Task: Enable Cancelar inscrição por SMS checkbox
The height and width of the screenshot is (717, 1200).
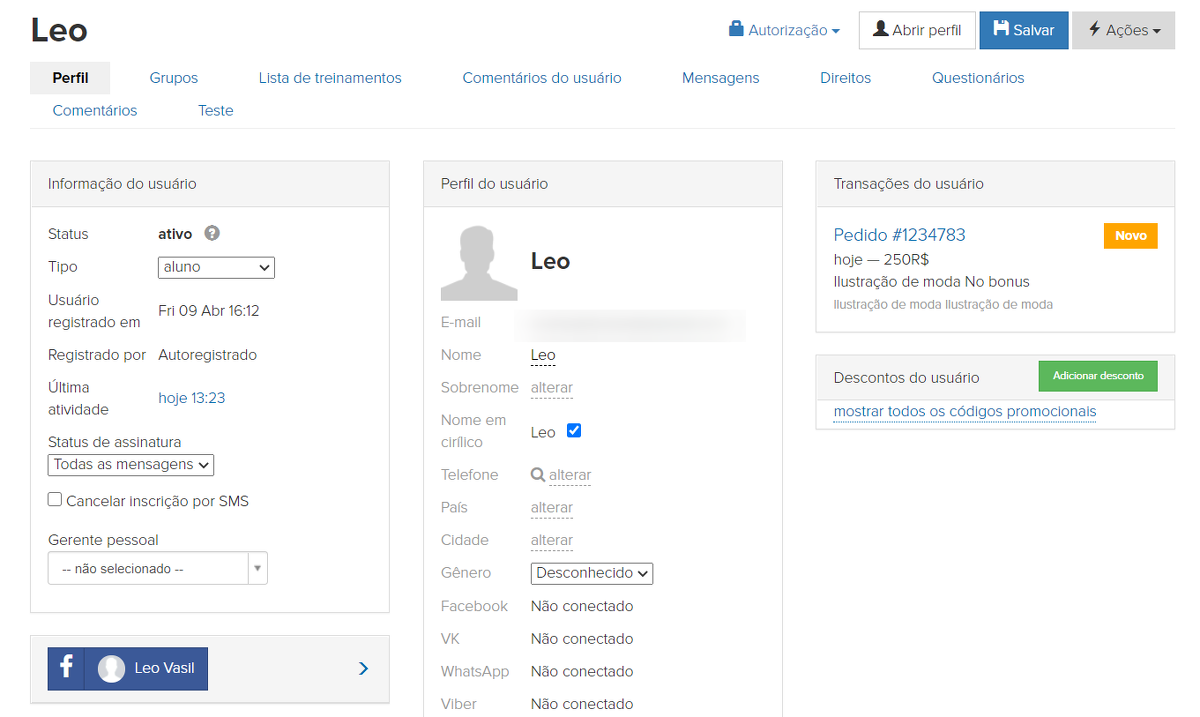Action: click(x=55, y=500)
